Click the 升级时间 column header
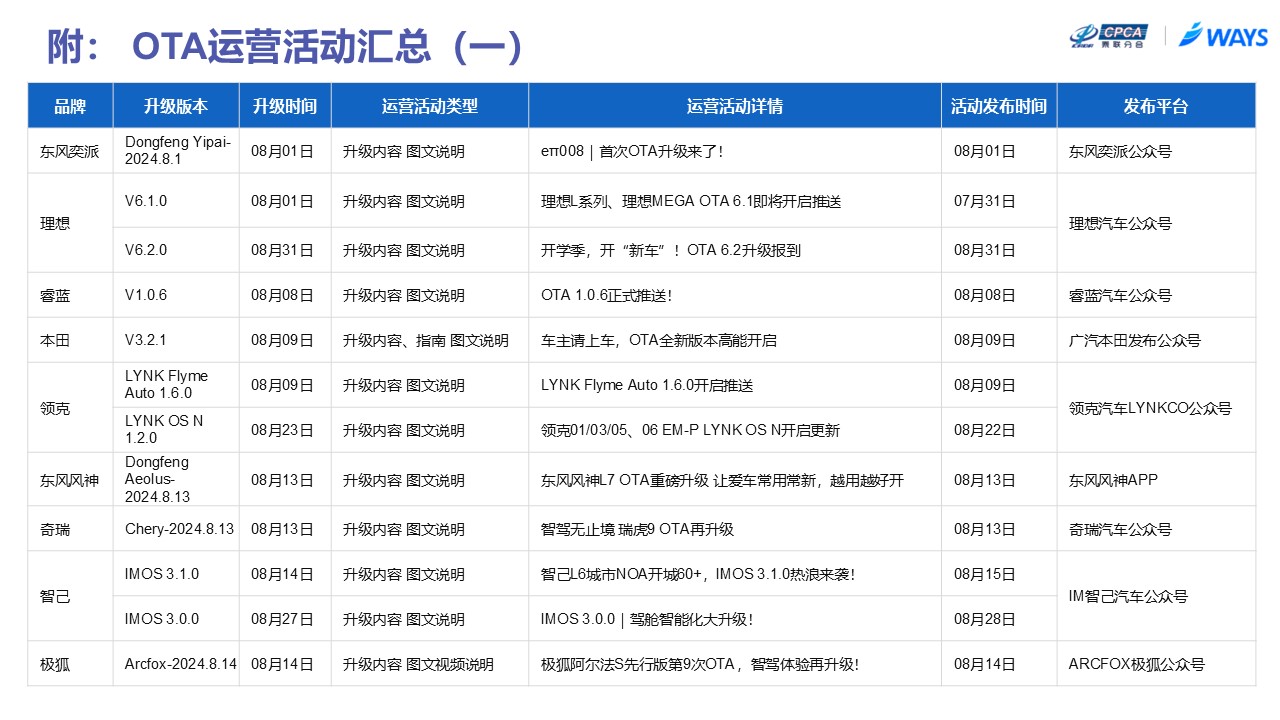Image resolution: width=1280 pixels, height=720 pixels. tap(285, 106)
